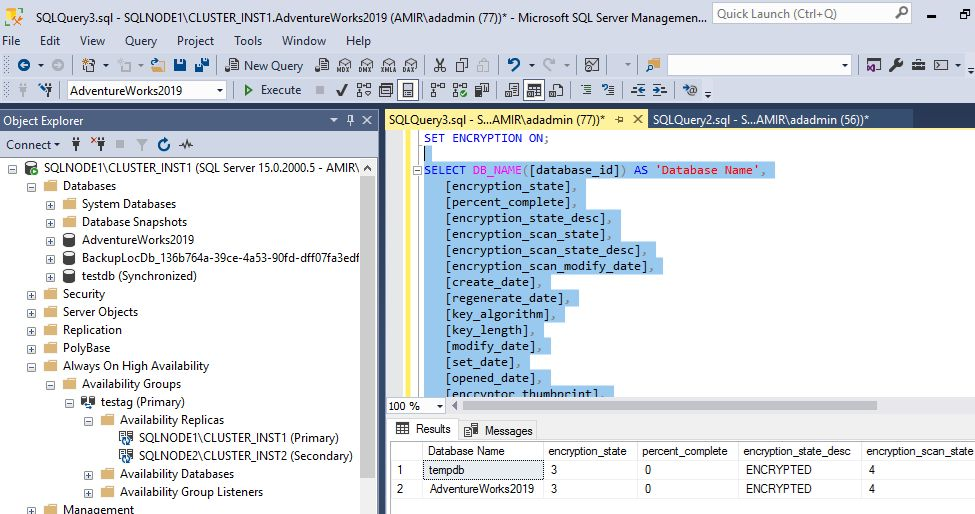Open the Activity Monitor icon in Object Explorer

coord(186,144)
